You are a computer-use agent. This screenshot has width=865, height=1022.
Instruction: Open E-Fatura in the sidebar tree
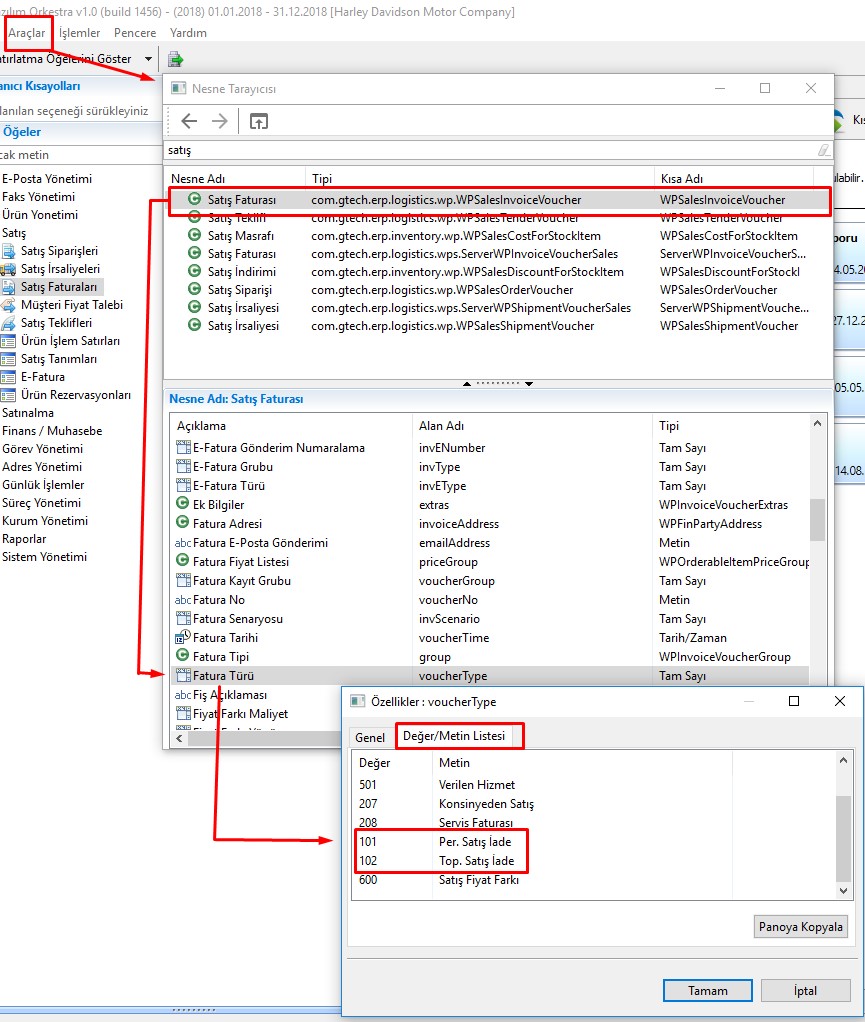click(42, 377)
